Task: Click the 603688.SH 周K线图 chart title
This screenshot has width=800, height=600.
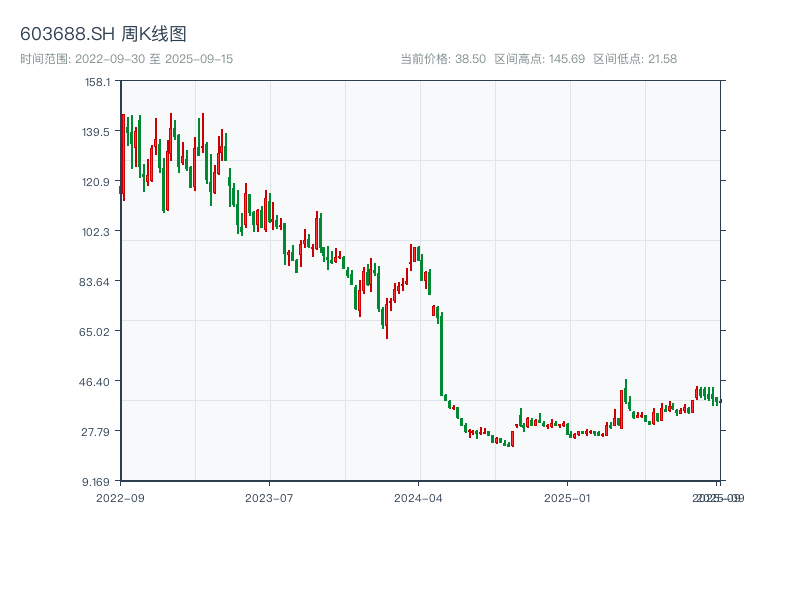Action: point(103,35)
